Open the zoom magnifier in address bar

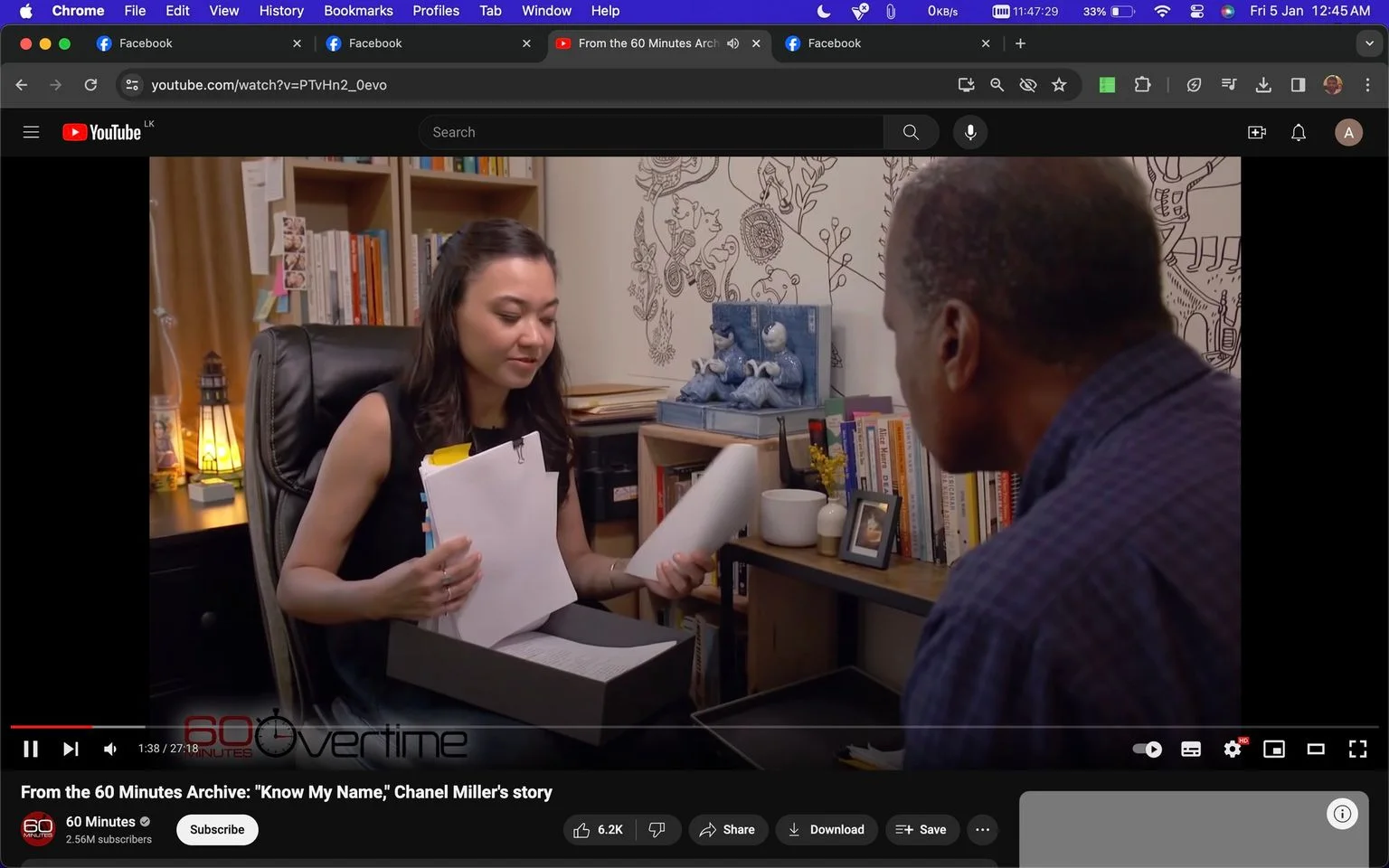pos(997,84)
